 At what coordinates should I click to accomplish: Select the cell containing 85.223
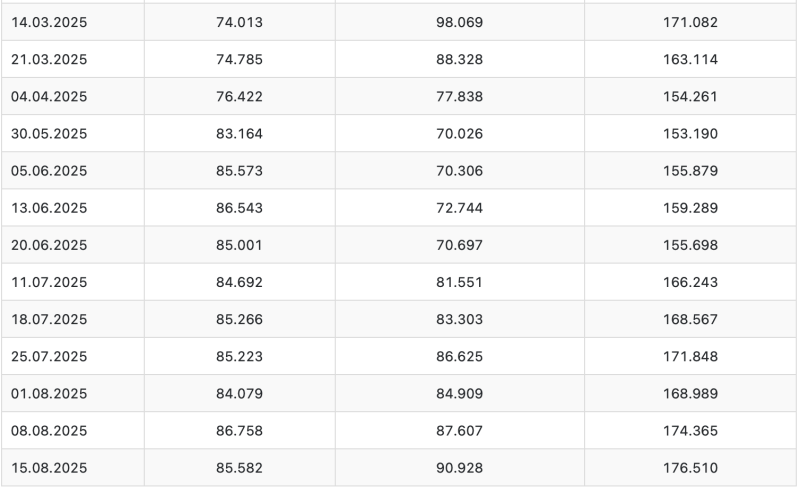(239, 356)
